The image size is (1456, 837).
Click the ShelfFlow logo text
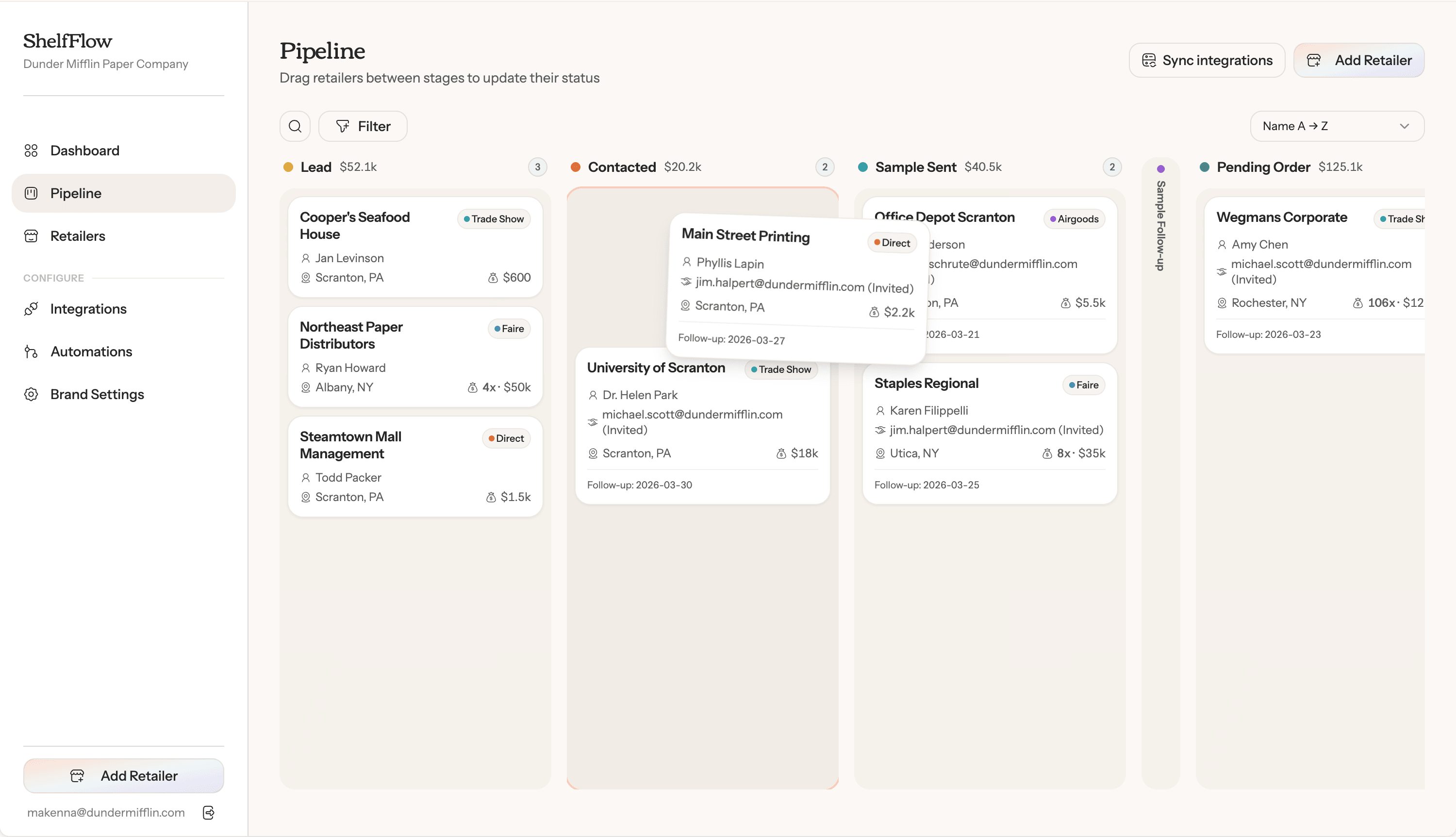(68, 41)
